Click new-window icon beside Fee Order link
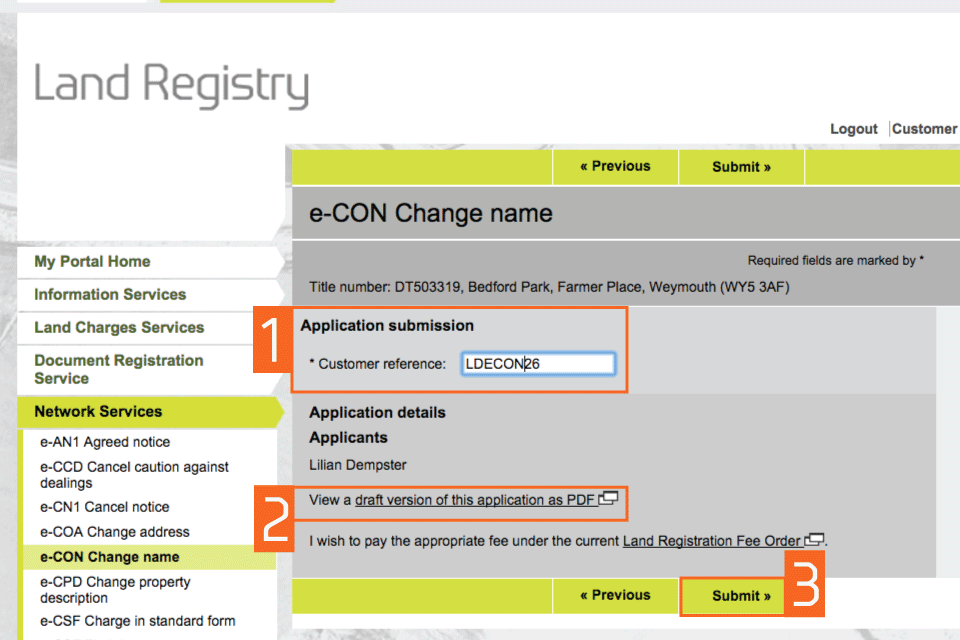 click(816, 541)
